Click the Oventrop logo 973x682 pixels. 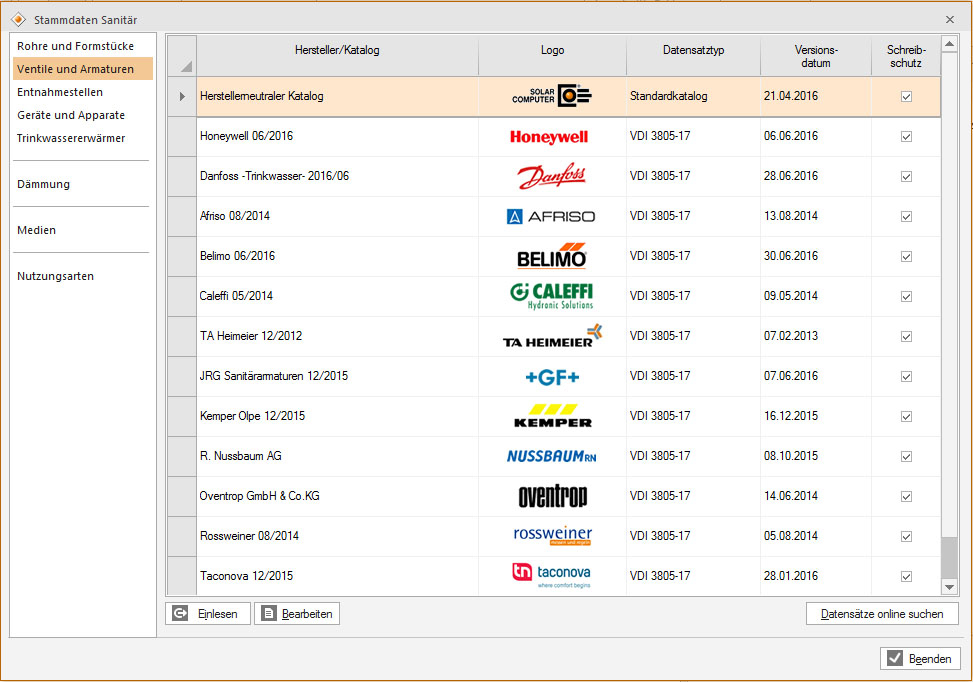(x=552, y=496)
